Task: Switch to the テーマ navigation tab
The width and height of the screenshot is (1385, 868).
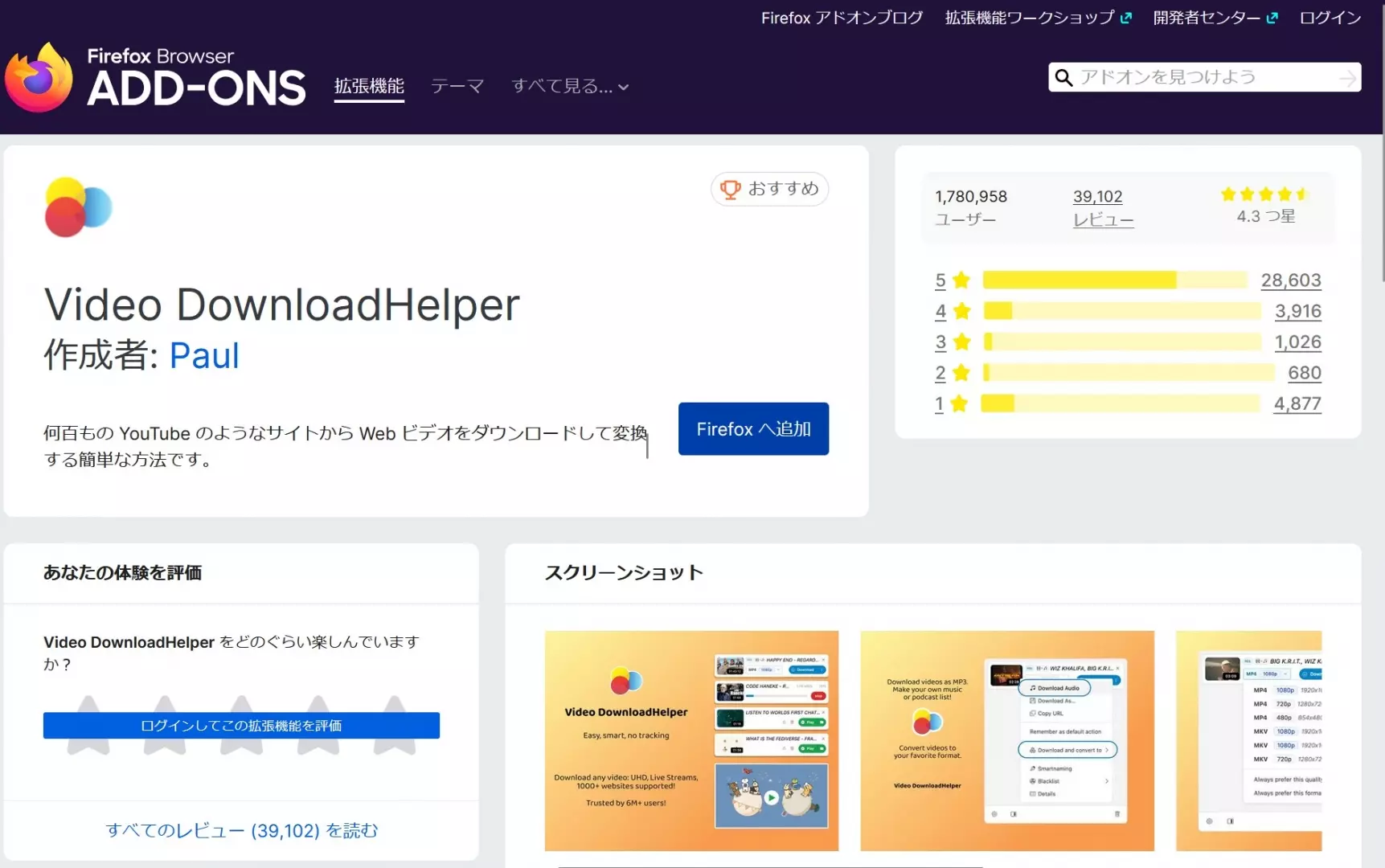Action: click(x=457, y=86)
